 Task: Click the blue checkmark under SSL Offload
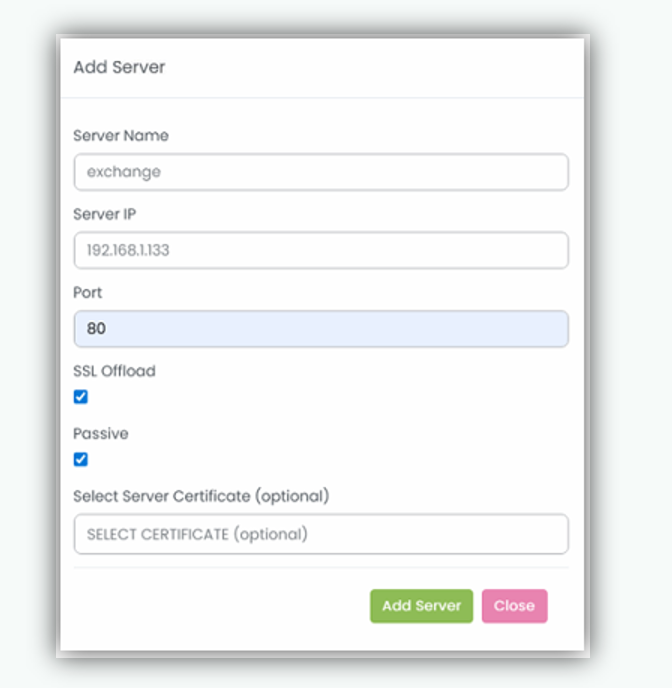[x=81, y=396]
